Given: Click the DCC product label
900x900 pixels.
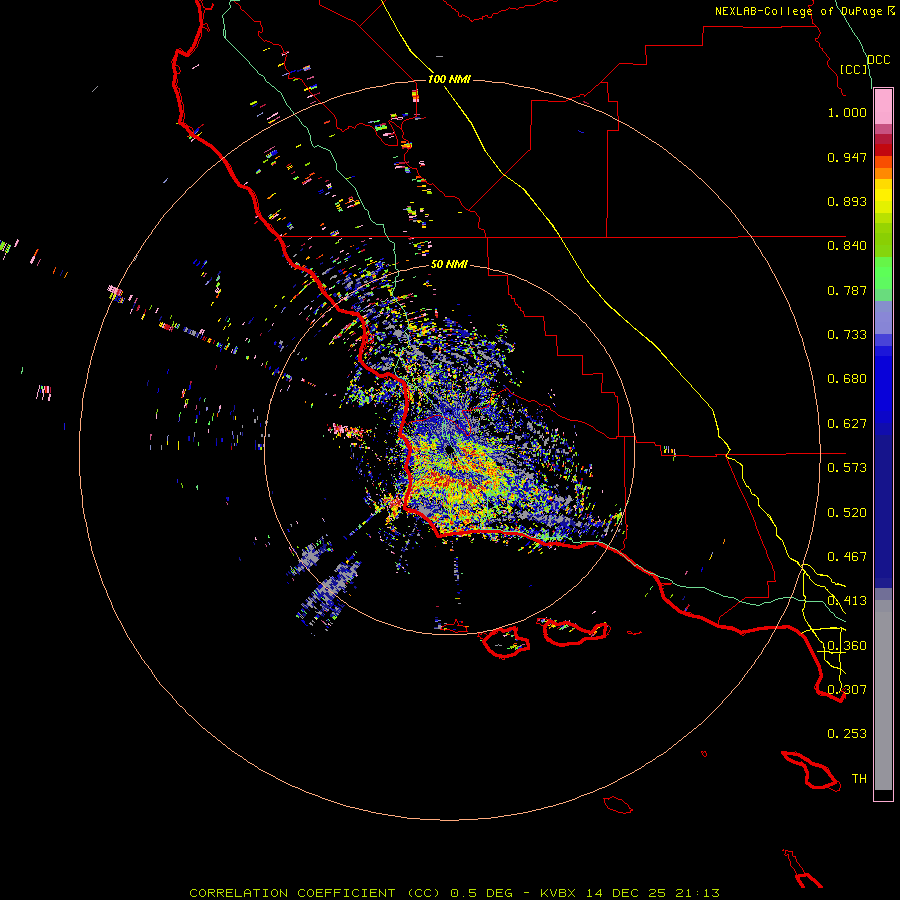Looking at the screenshot, I should click(x=879, y=60).
